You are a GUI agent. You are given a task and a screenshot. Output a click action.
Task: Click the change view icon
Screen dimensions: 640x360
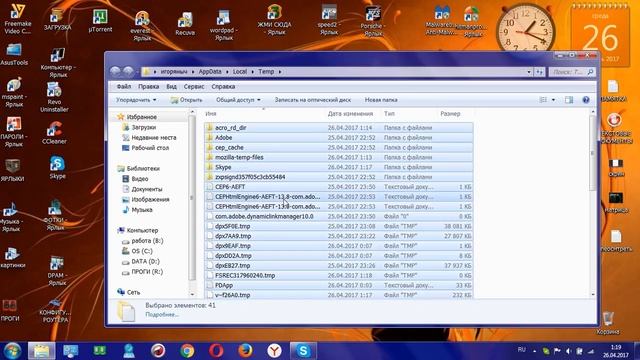point(543,100)
